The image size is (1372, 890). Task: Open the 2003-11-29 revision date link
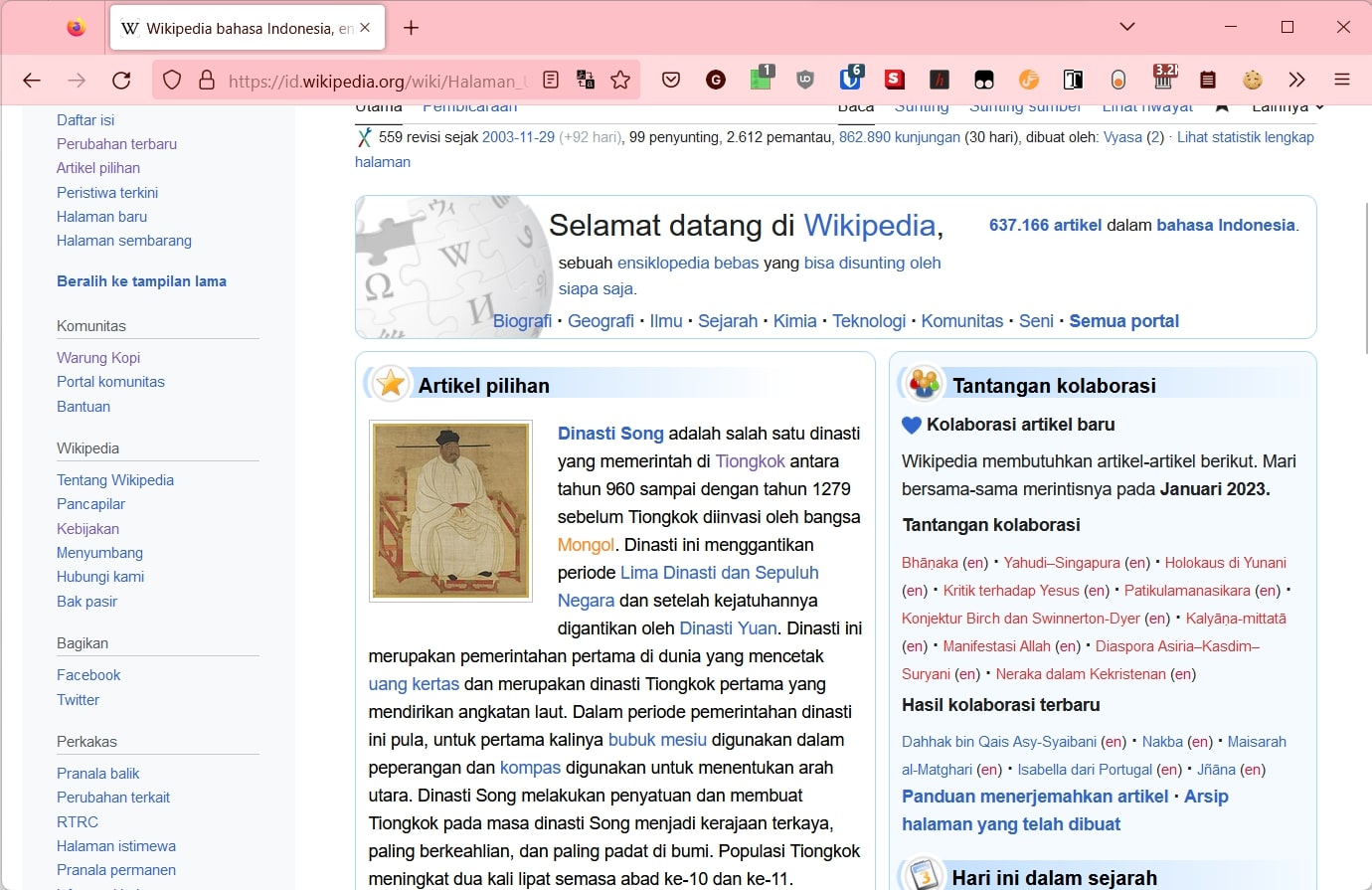(x=518, y=137)
